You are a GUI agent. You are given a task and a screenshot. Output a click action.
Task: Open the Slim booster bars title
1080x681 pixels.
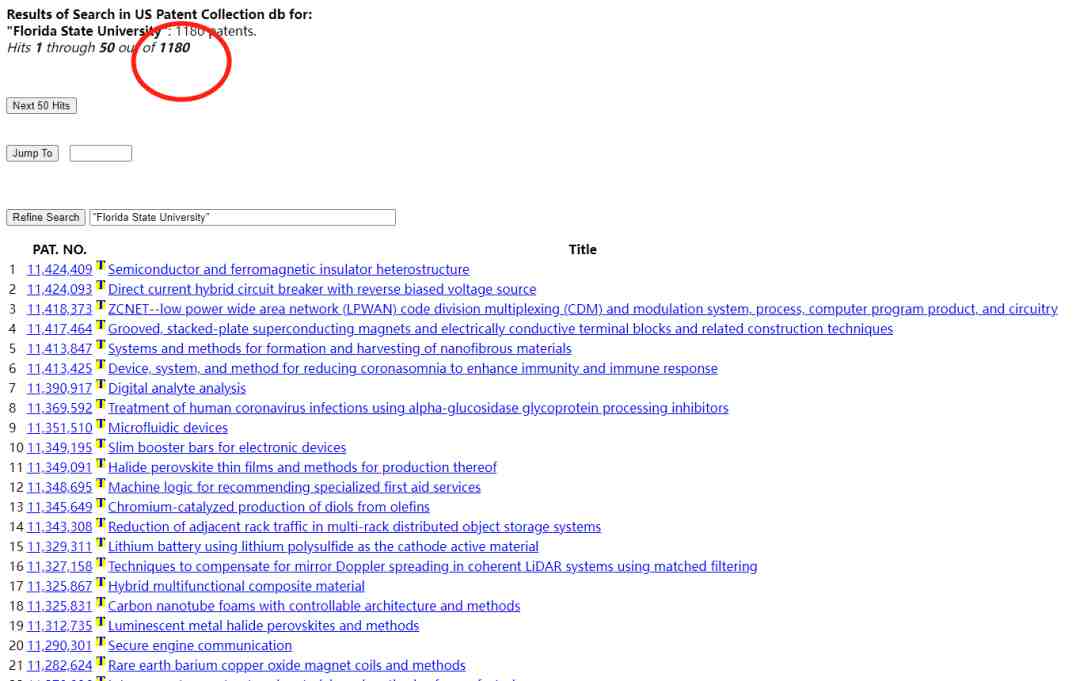coord(227,448)
